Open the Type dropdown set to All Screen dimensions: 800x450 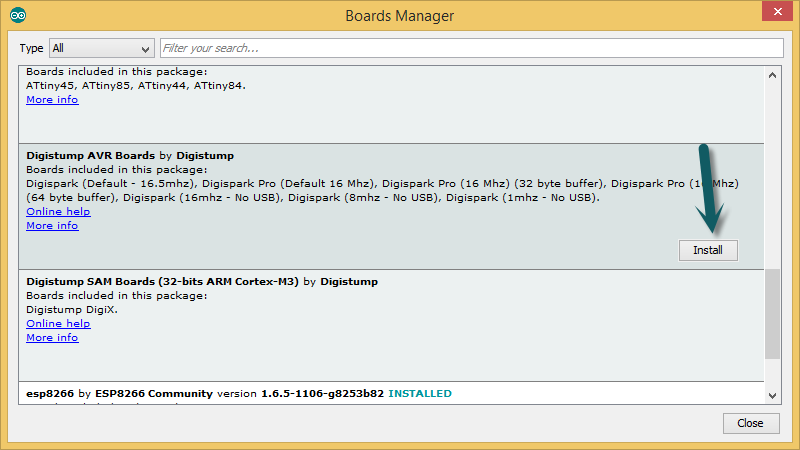pyautogui.click(x=101, y=48)
